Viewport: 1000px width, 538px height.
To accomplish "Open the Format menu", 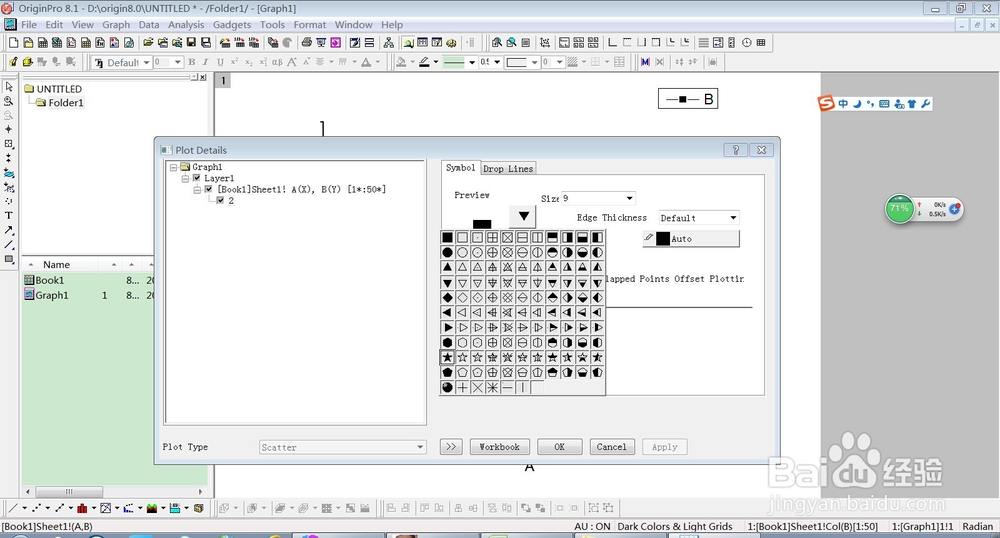I will click(310, 25).
